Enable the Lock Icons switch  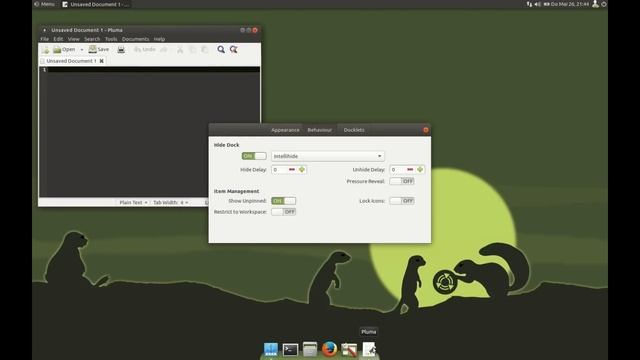[402, 201]
